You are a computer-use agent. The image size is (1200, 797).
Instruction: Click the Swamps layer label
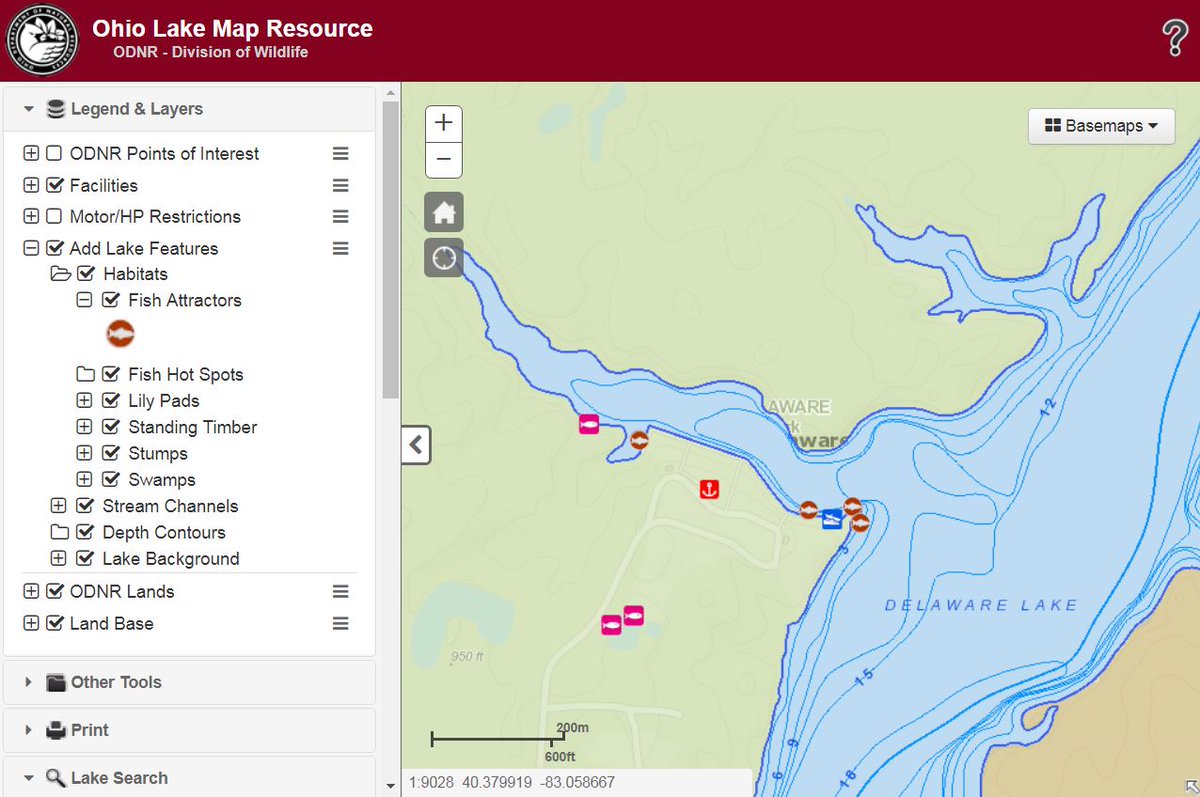click(x=162, y=480)
